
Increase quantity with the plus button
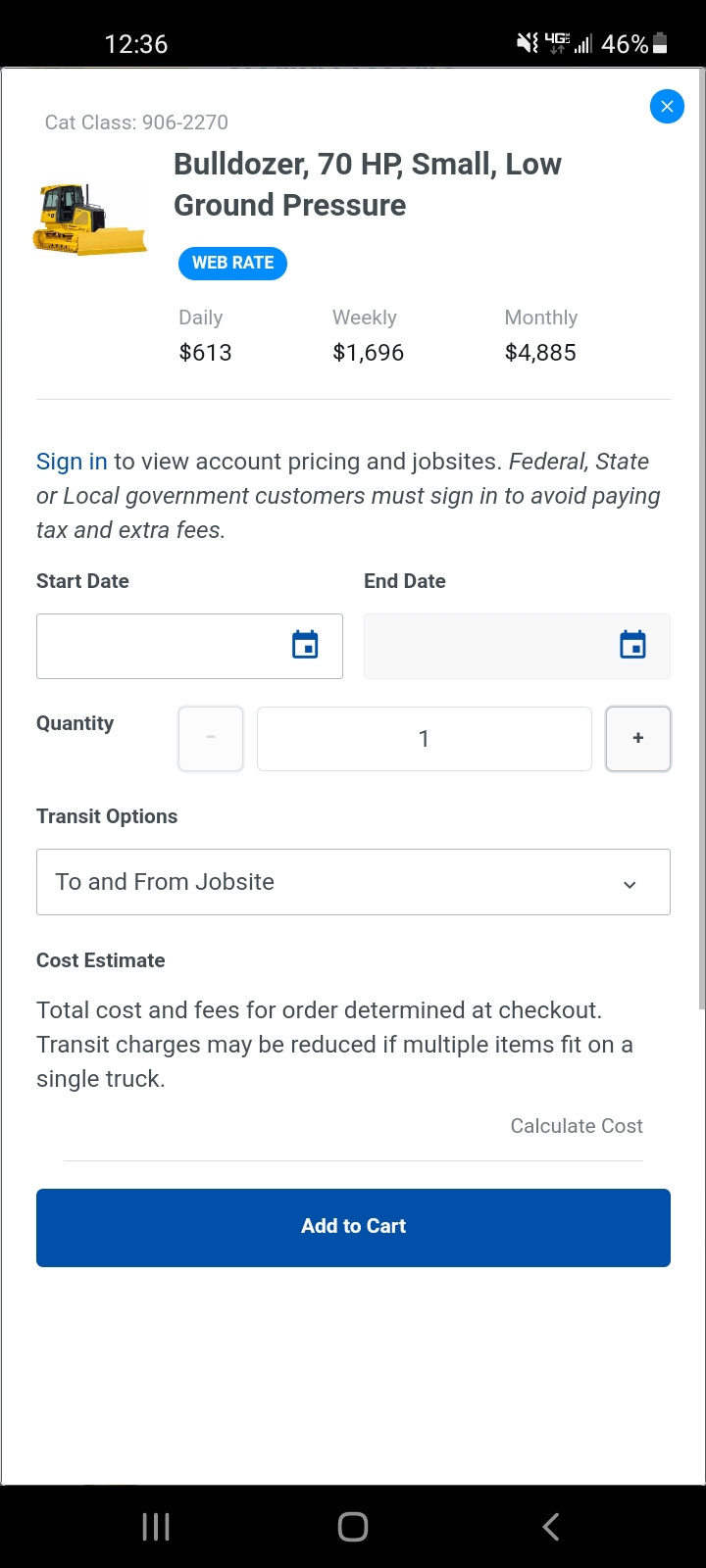tap(638, 739)
